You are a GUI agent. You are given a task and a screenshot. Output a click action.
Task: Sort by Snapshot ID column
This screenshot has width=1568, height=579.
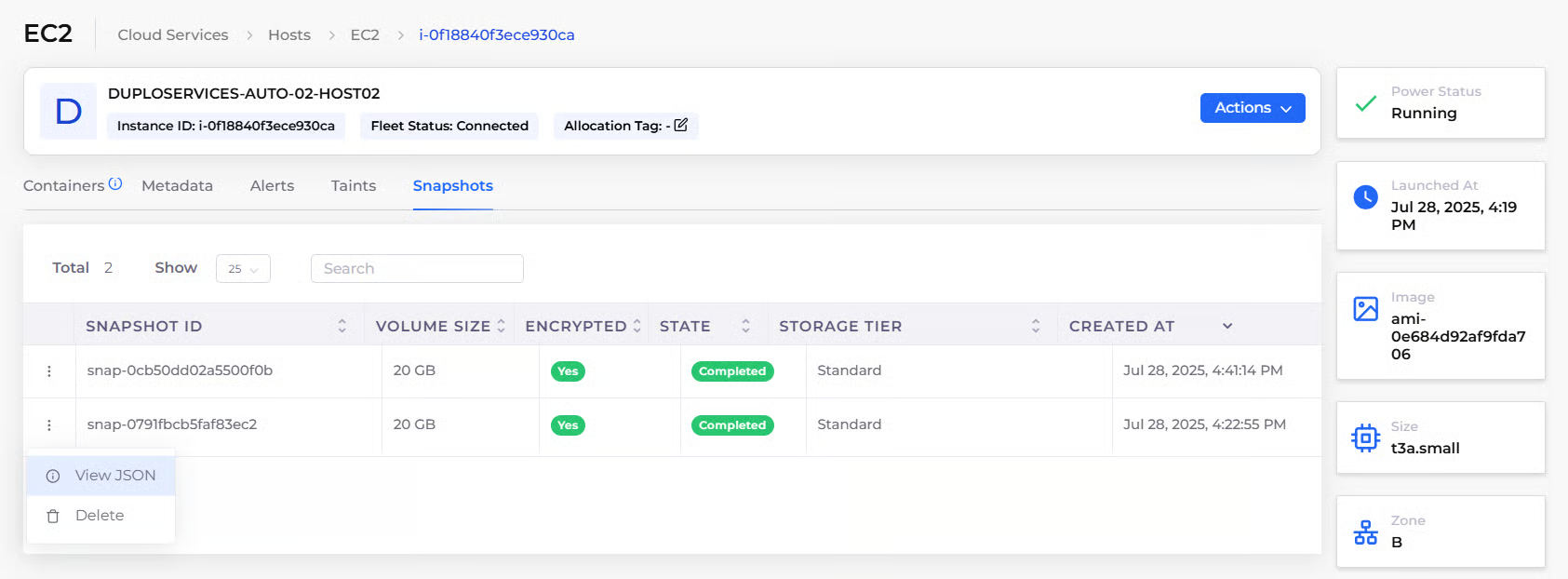pyautogui.click(x=342, y=326)
